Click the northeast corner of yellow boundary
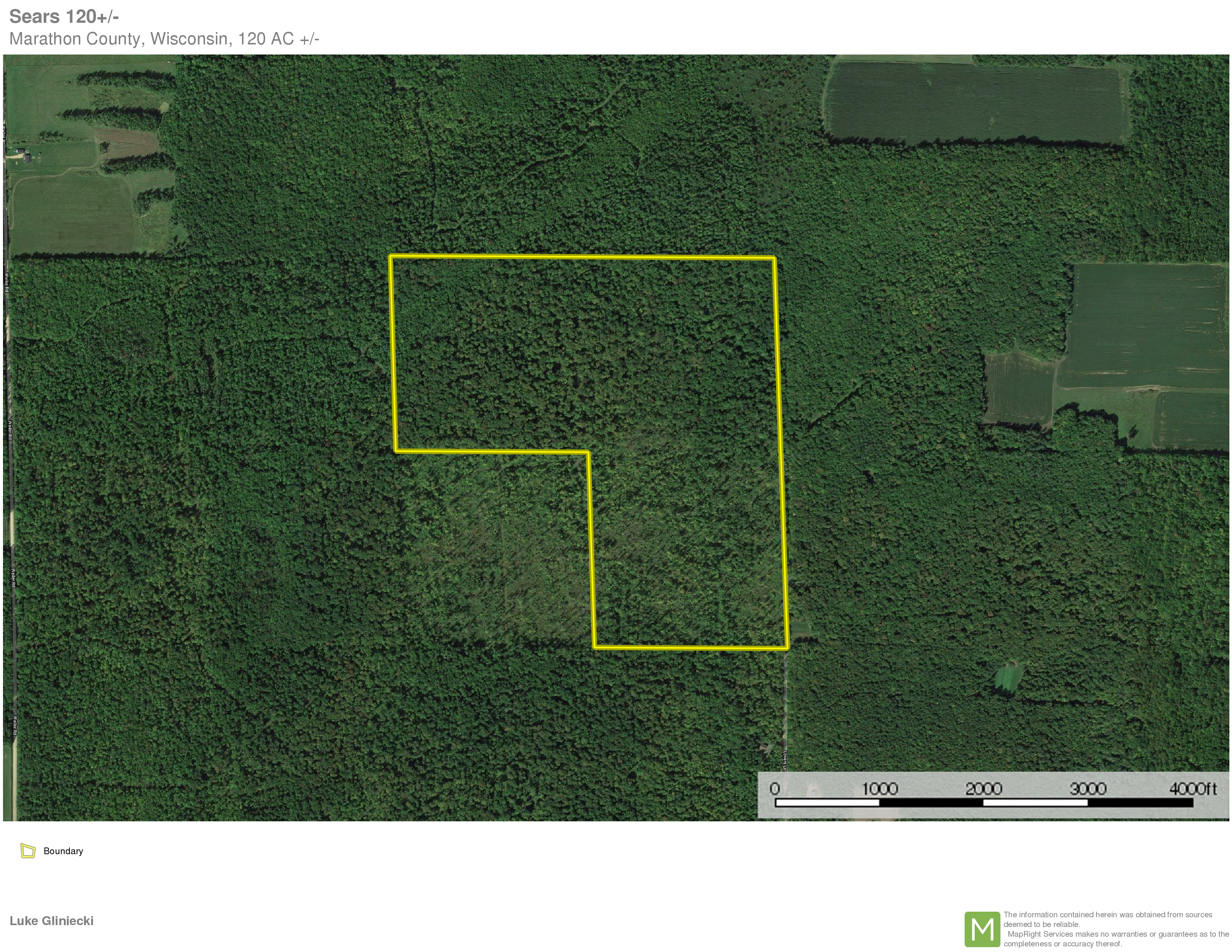This screenshot has height=952, width=1232. 774,259
